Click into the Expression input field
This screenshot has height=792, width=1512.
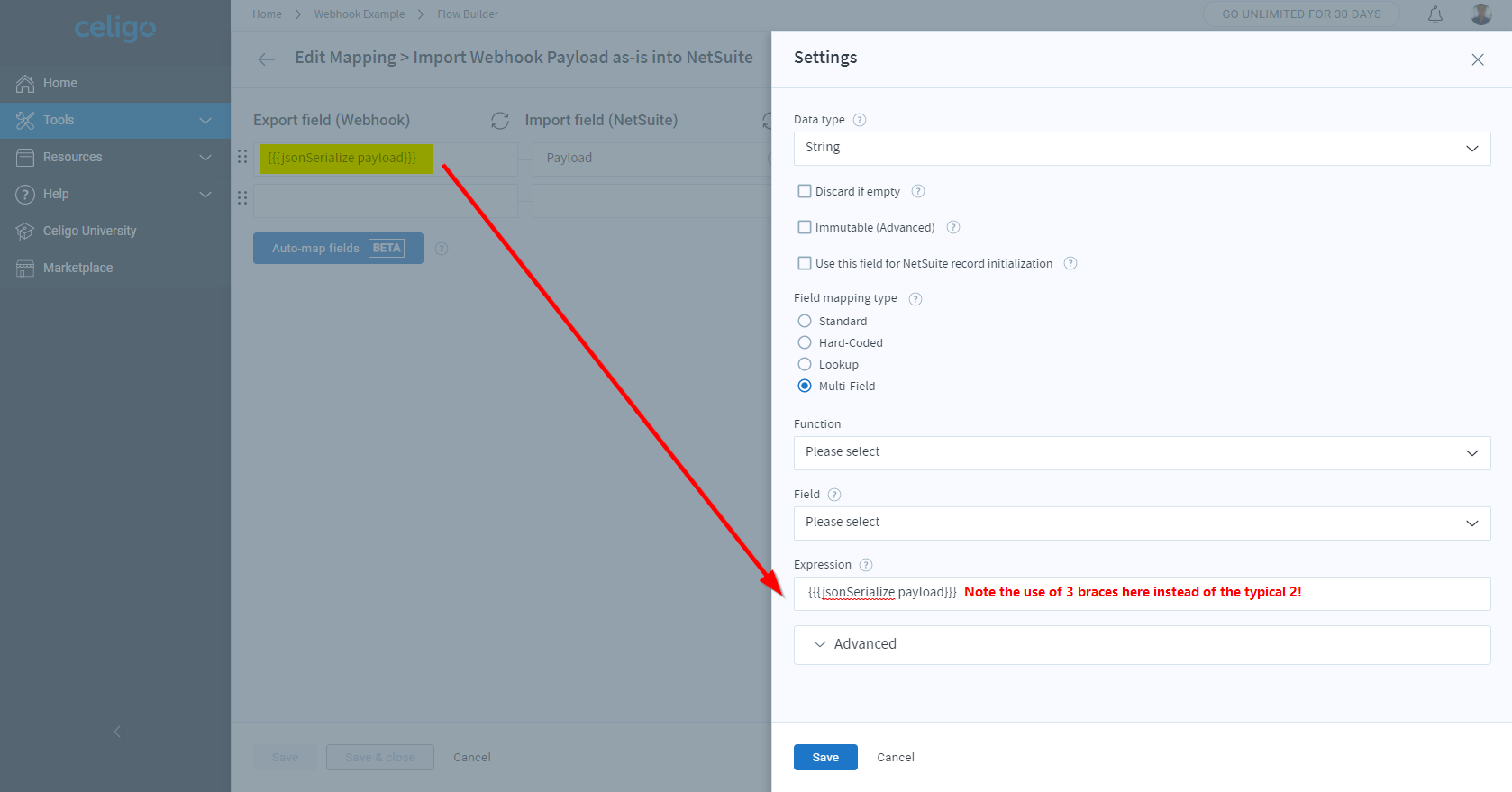click(1142, 594)
